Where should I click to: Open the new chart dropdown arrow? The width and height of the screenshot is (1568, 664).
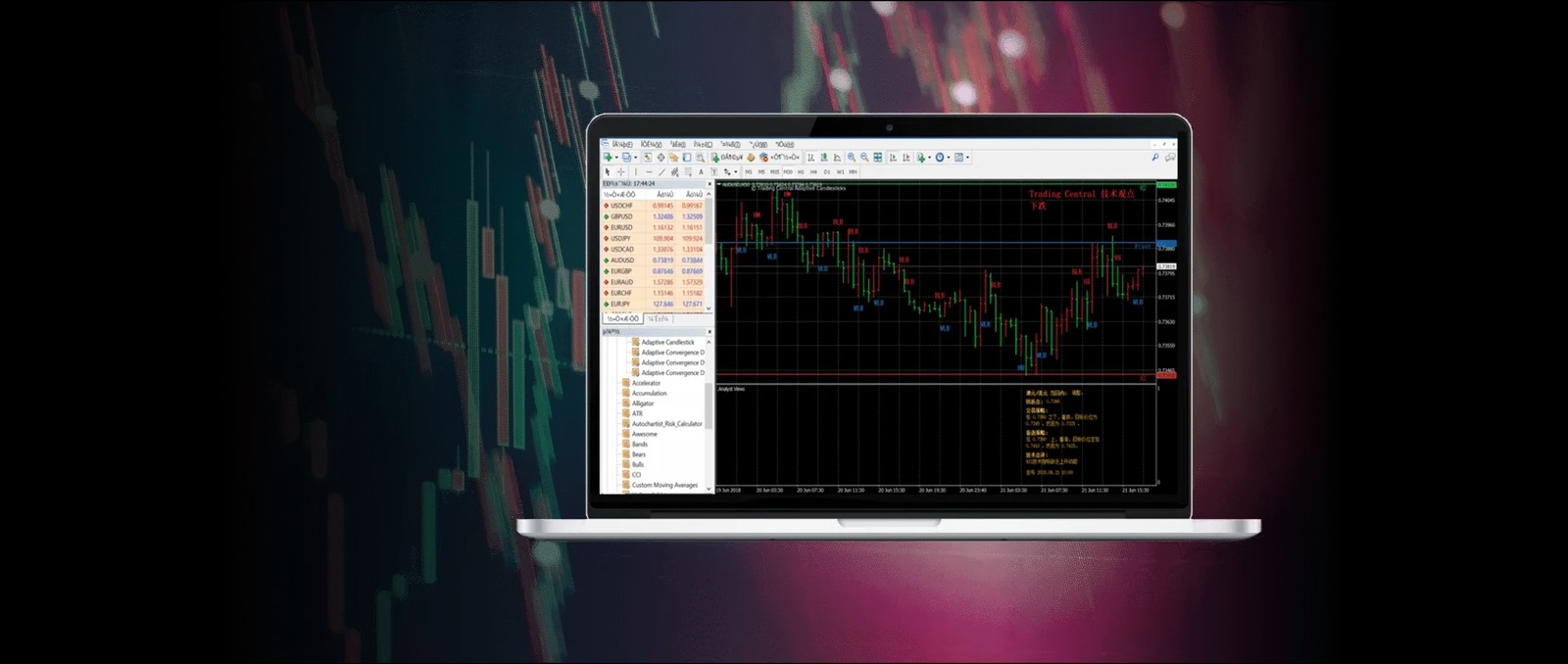616,158
